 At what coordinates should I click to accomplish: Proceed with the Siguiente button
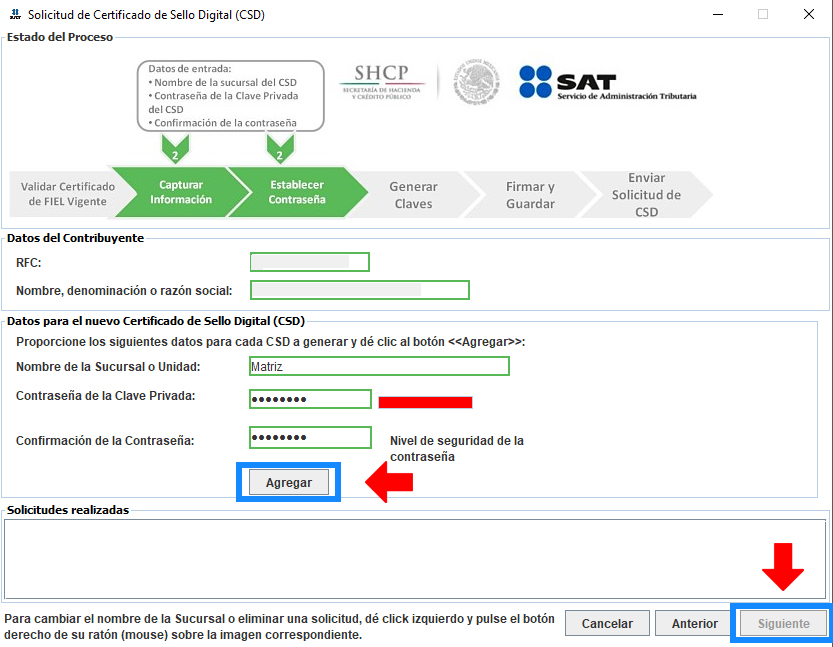coord(783,623)
